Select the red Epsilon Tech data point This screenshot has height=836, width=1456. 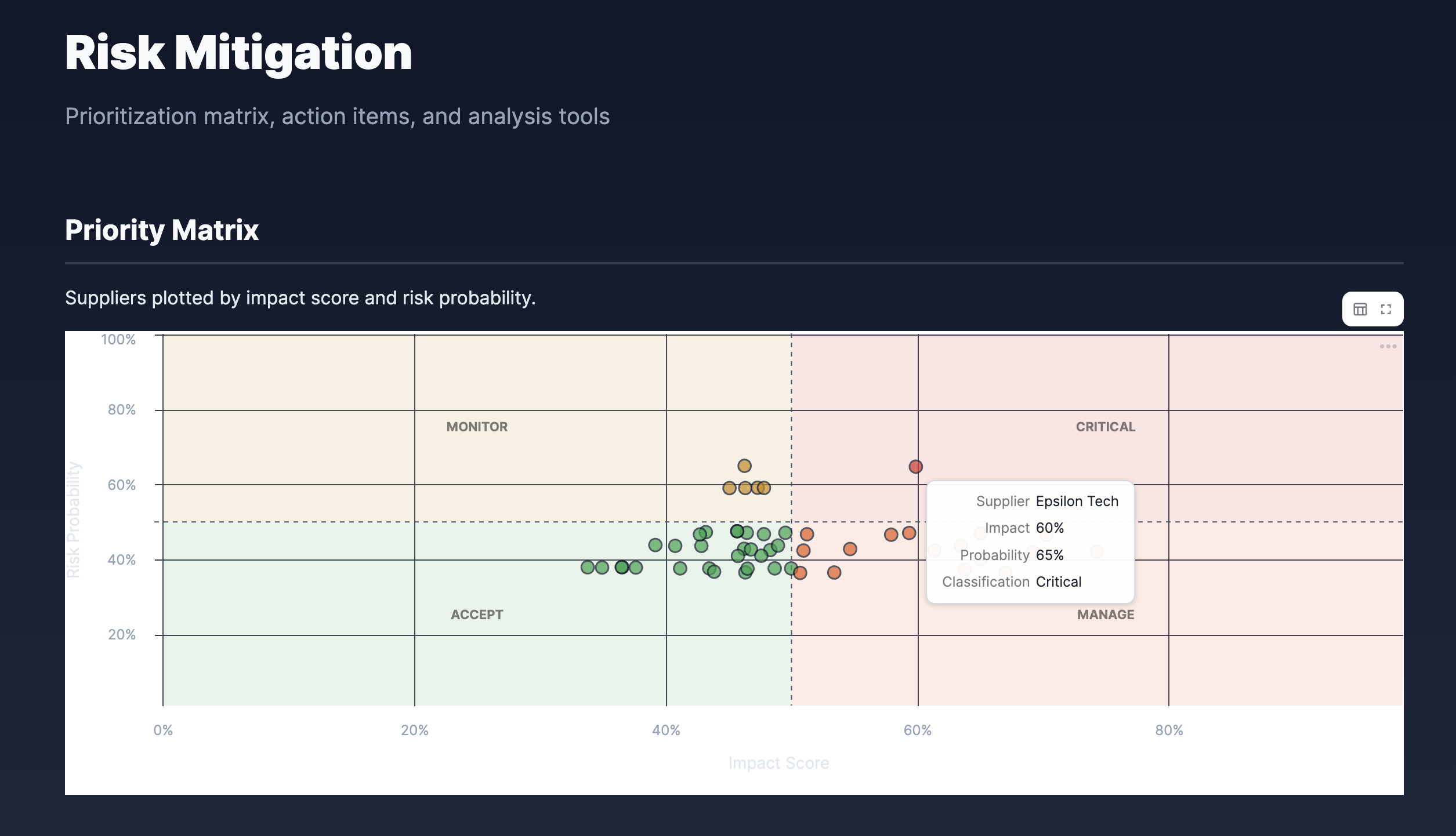[915, 466]
